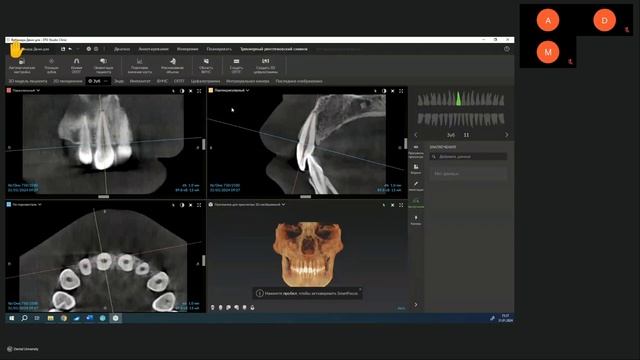Toggle contrast in side-profile viewport
Screen dimensions: 640x360
pos(384,91)
